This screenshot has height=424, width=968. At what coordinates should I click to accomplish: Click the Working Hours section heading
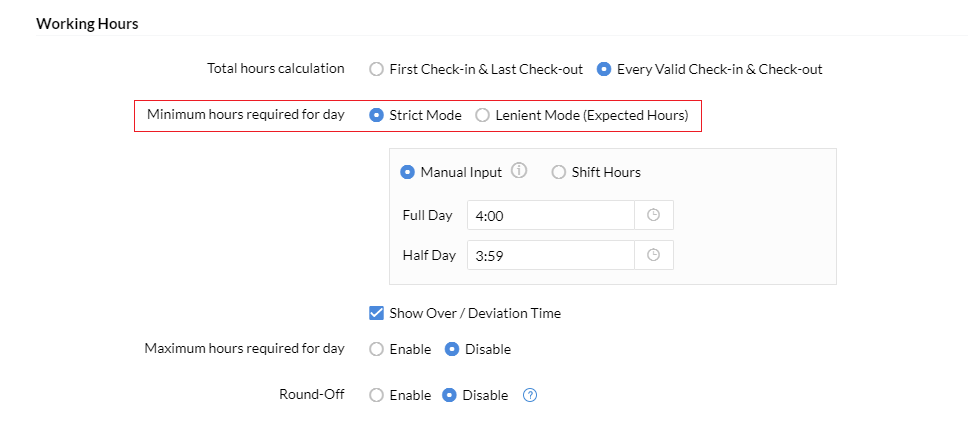87,24
